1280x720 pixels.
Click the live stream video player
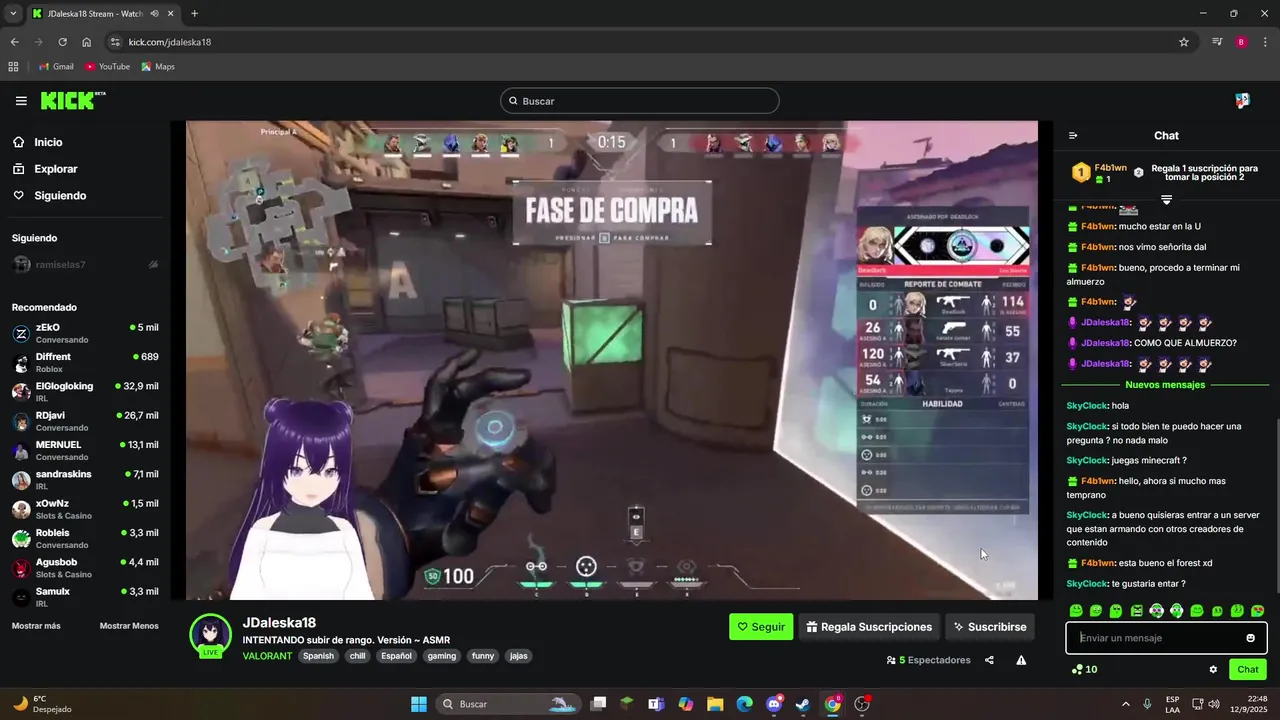click(611, 360)
